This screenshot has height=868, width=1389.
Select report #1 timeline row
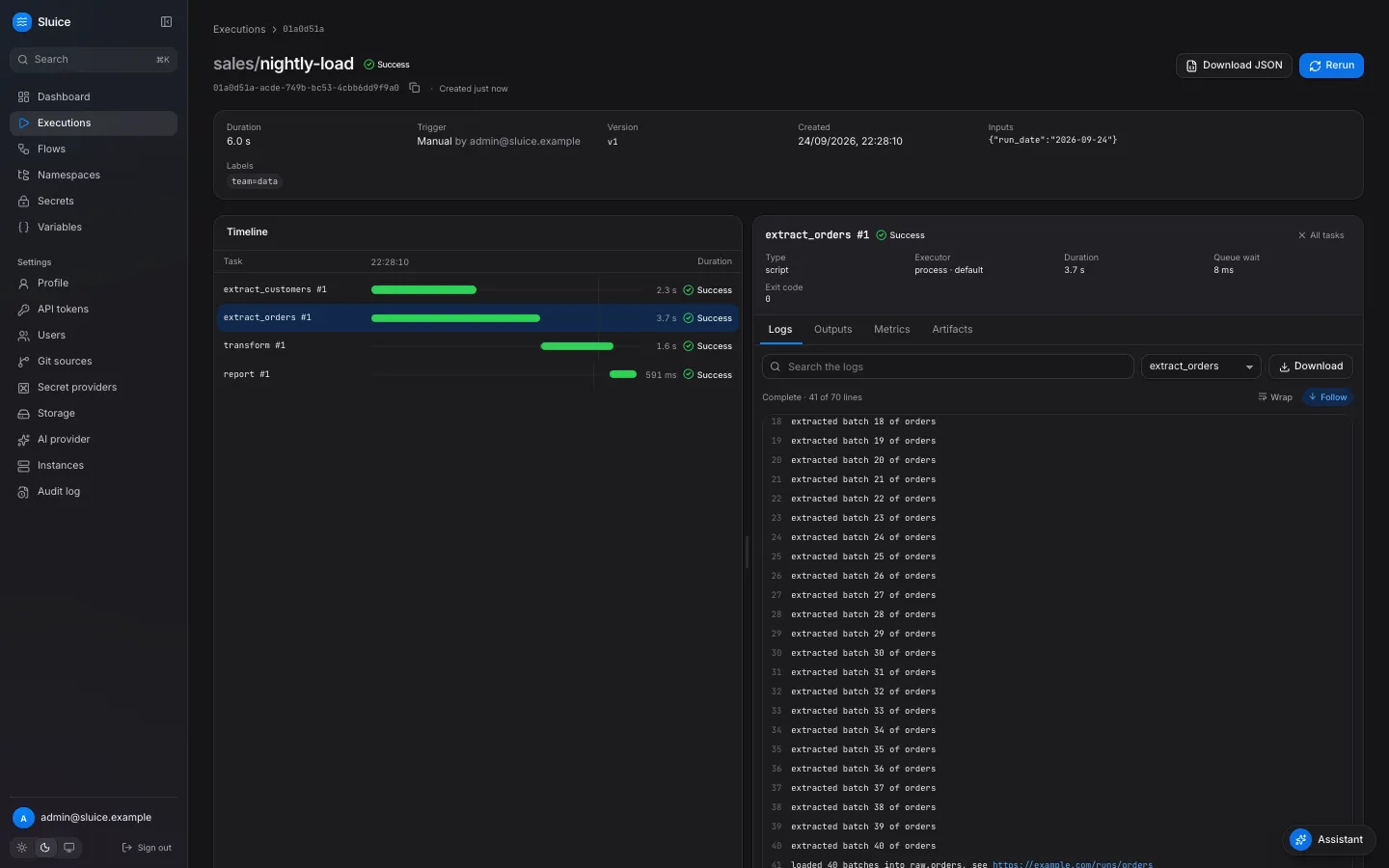click(x=477, y=374)
